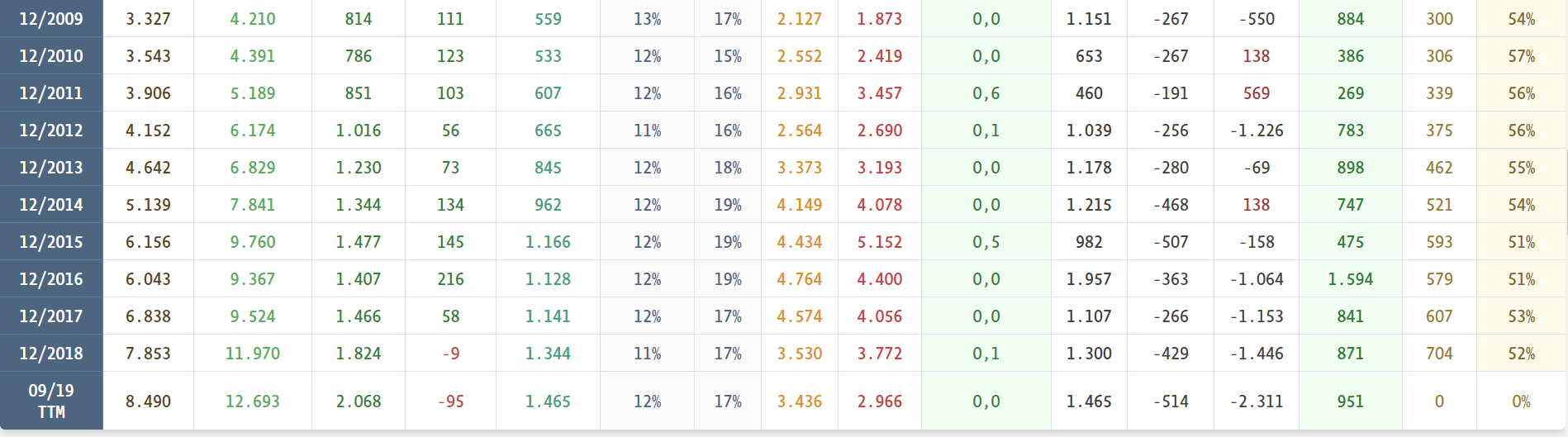Click the green 5.189 value
This screenshot has width=1568, height=437.
pyautogui.click(x=253, y=93)
